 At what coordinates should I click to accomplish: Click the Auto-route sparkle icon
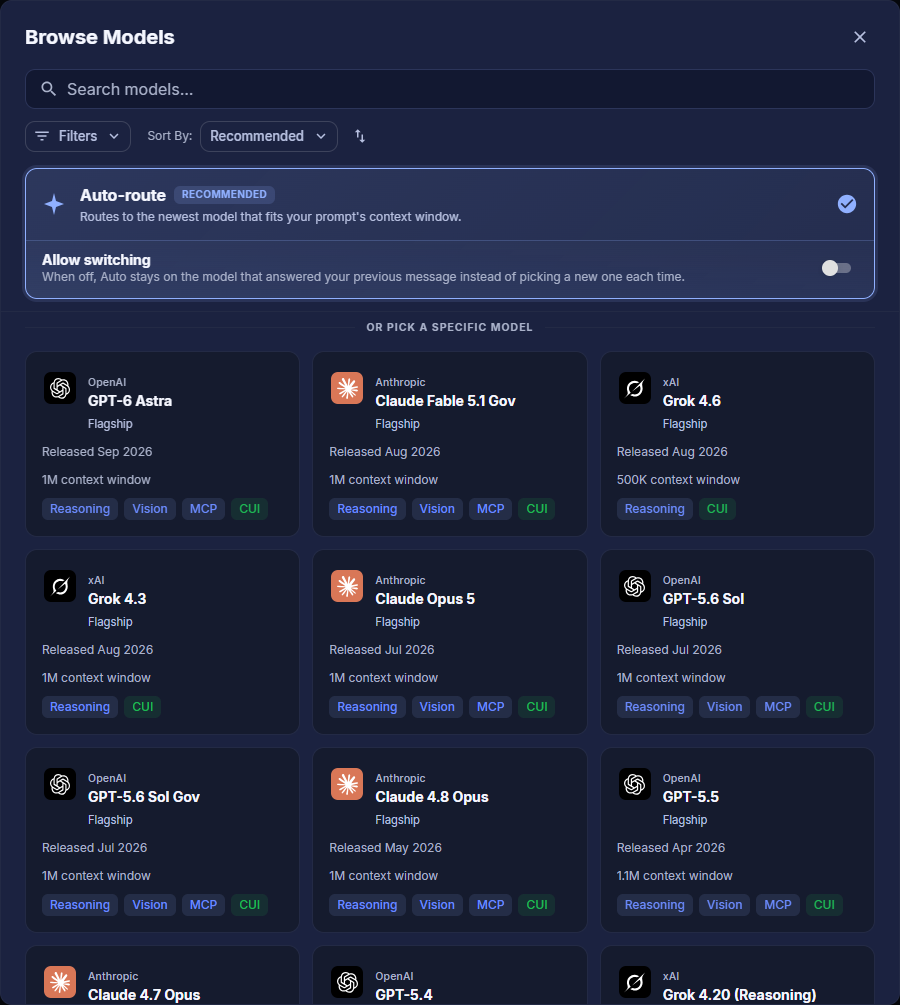click(54, 204)
